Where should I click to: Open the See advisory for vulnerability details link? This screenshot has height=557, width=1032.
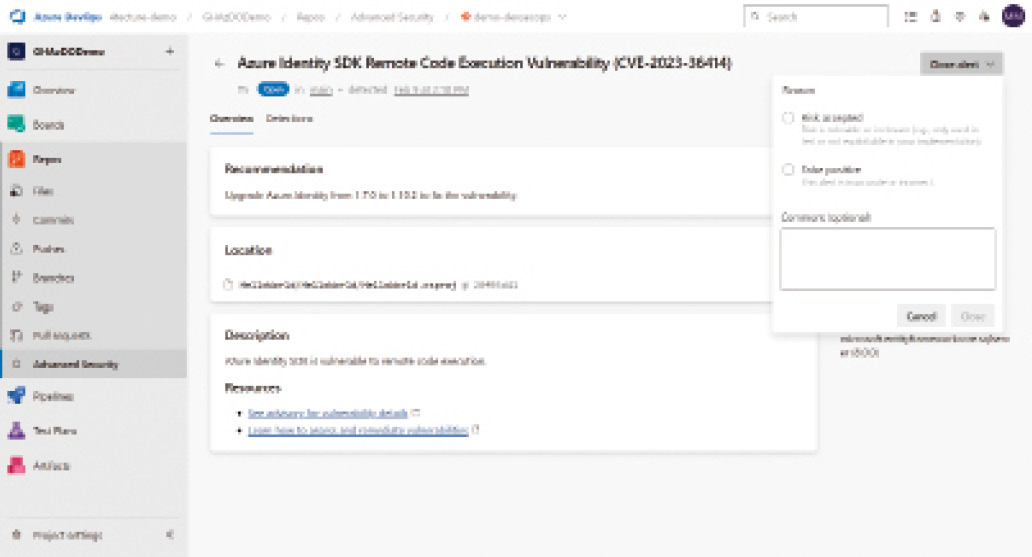click(x=328, y=413)
